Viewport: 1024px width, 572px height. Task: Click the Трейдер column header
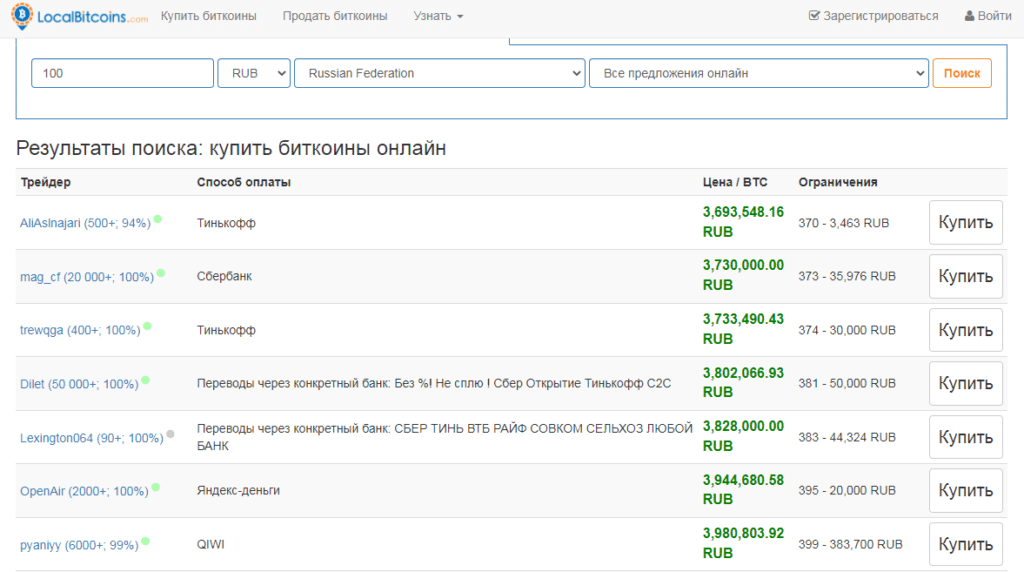46,182
